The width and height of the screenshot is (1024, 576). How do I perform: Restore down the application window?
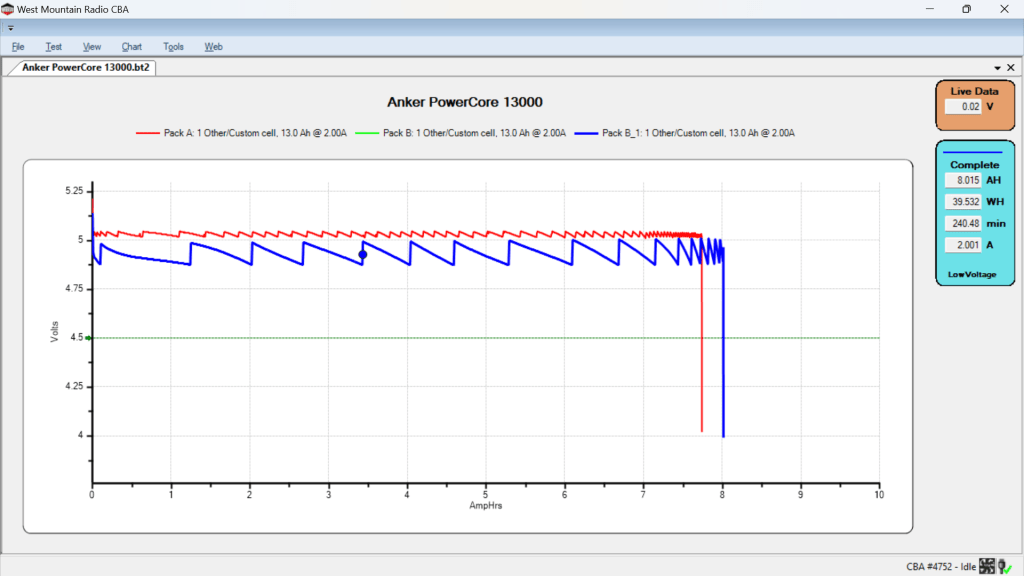[966, 9]
